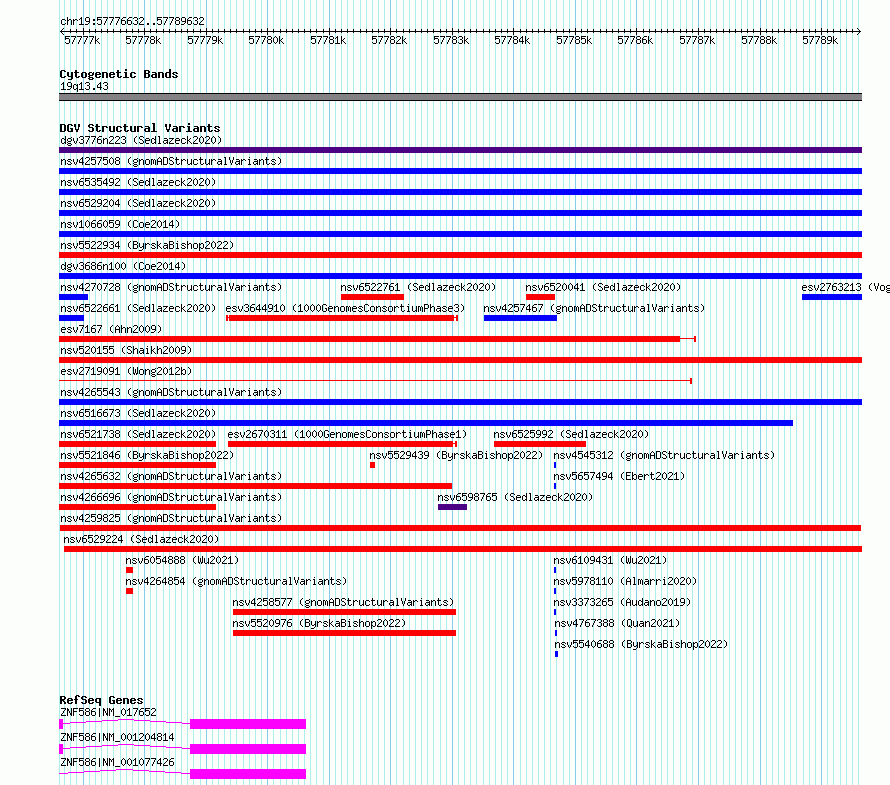Click the nsv4266696 gnomAD label
Image resolution: width=890 pixels, height=785 pixels.
click(171, 497)
